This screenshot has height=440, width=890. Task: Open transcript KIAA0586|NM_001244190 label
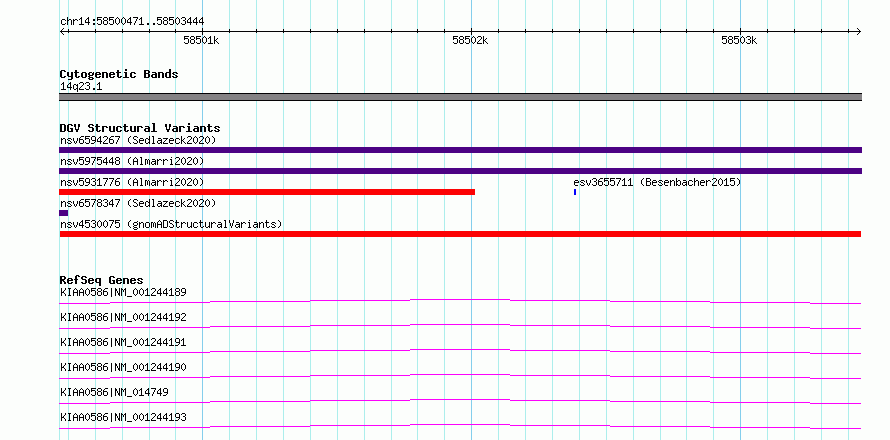123,367
